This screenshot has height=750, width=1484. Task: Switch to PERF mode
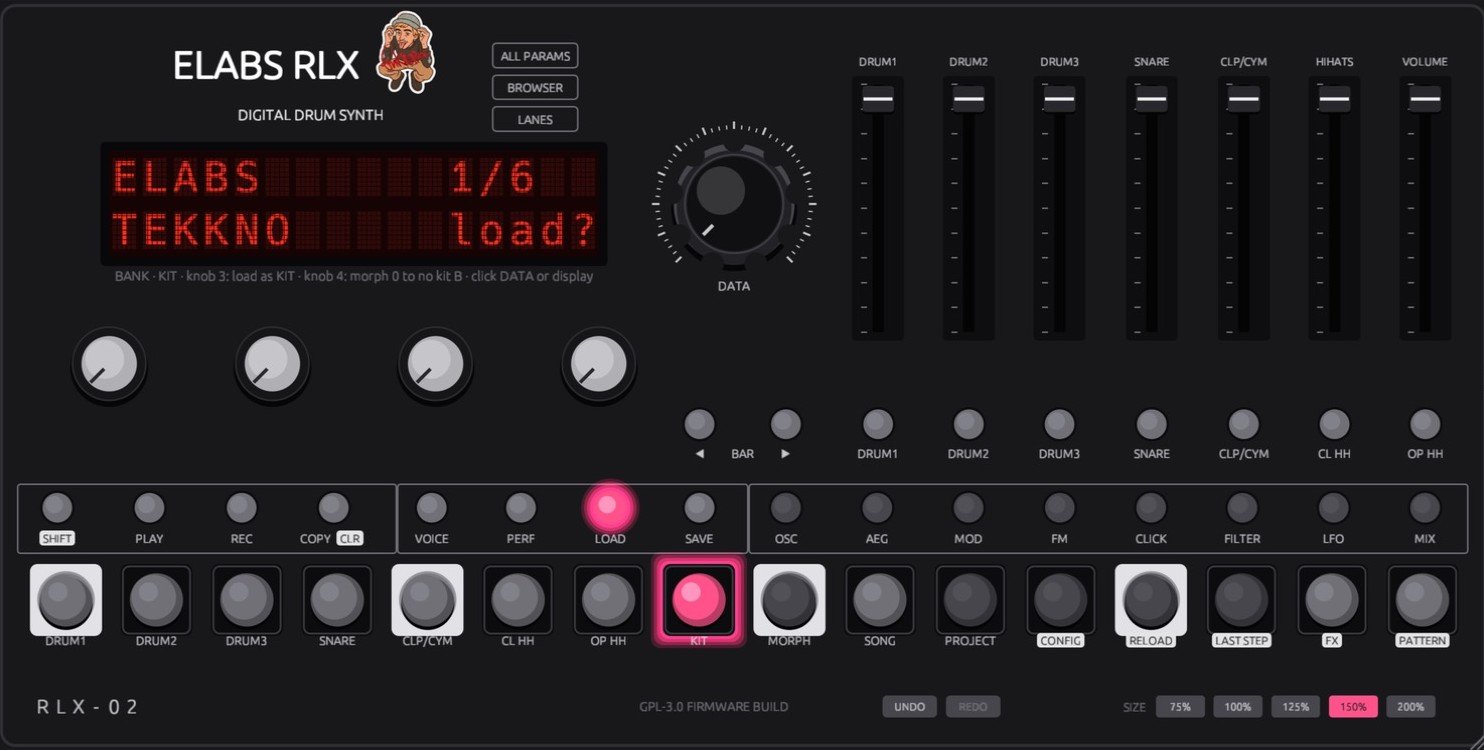point(520,508)
